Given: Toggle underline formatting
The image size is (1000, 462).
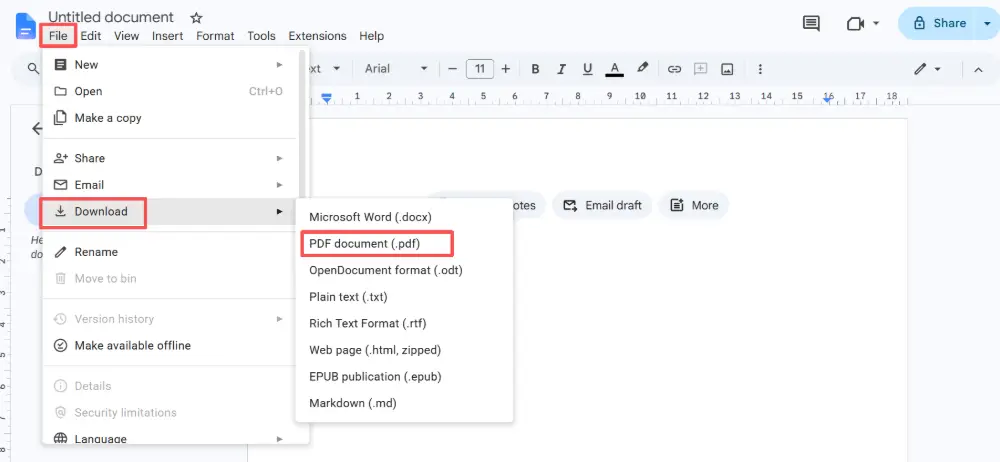Looking at the screenshot, I should click(x=587, y=69).
